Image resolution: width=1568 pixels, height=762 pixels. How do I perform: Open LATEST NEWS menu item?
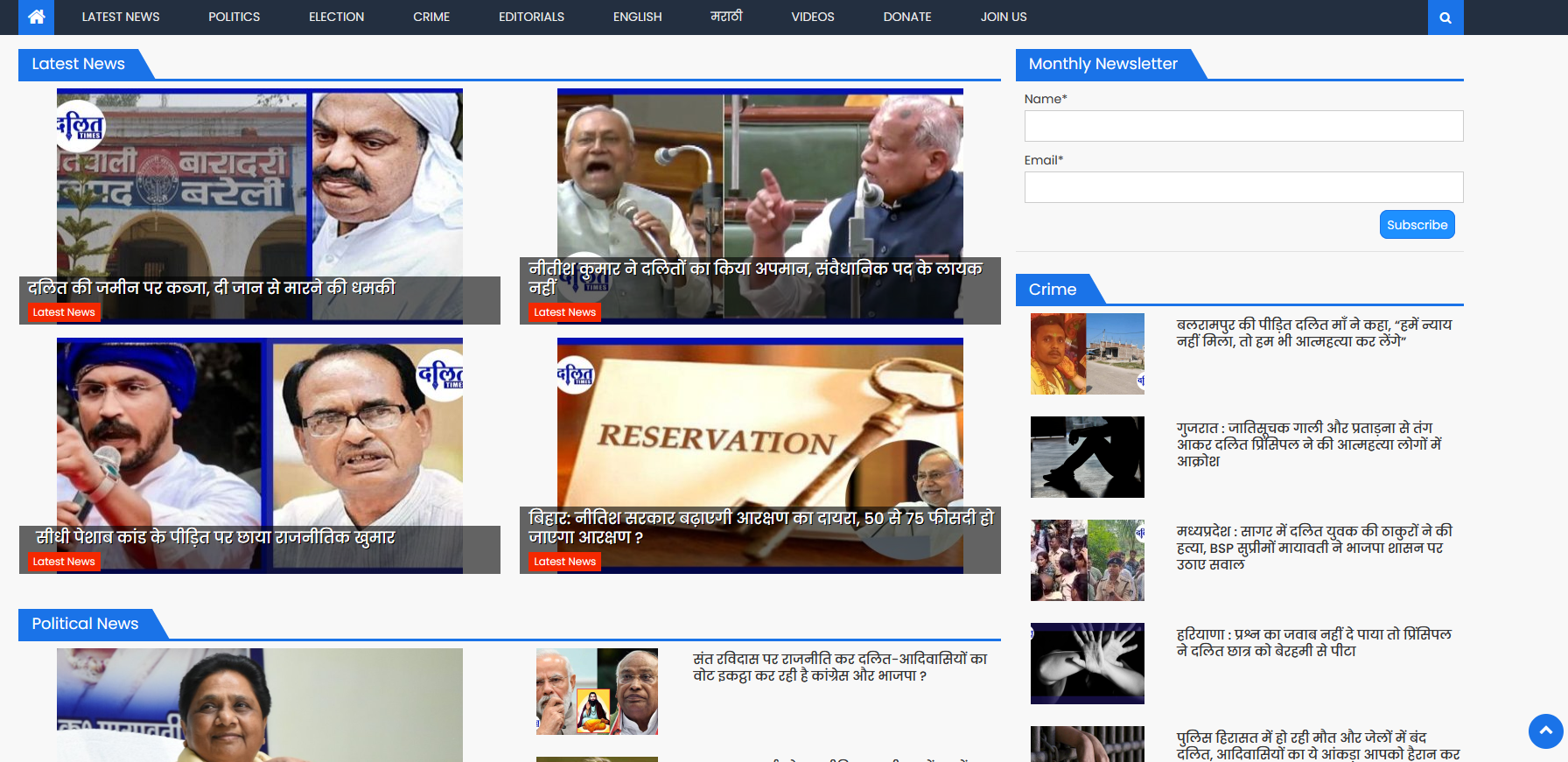(121, 17)
